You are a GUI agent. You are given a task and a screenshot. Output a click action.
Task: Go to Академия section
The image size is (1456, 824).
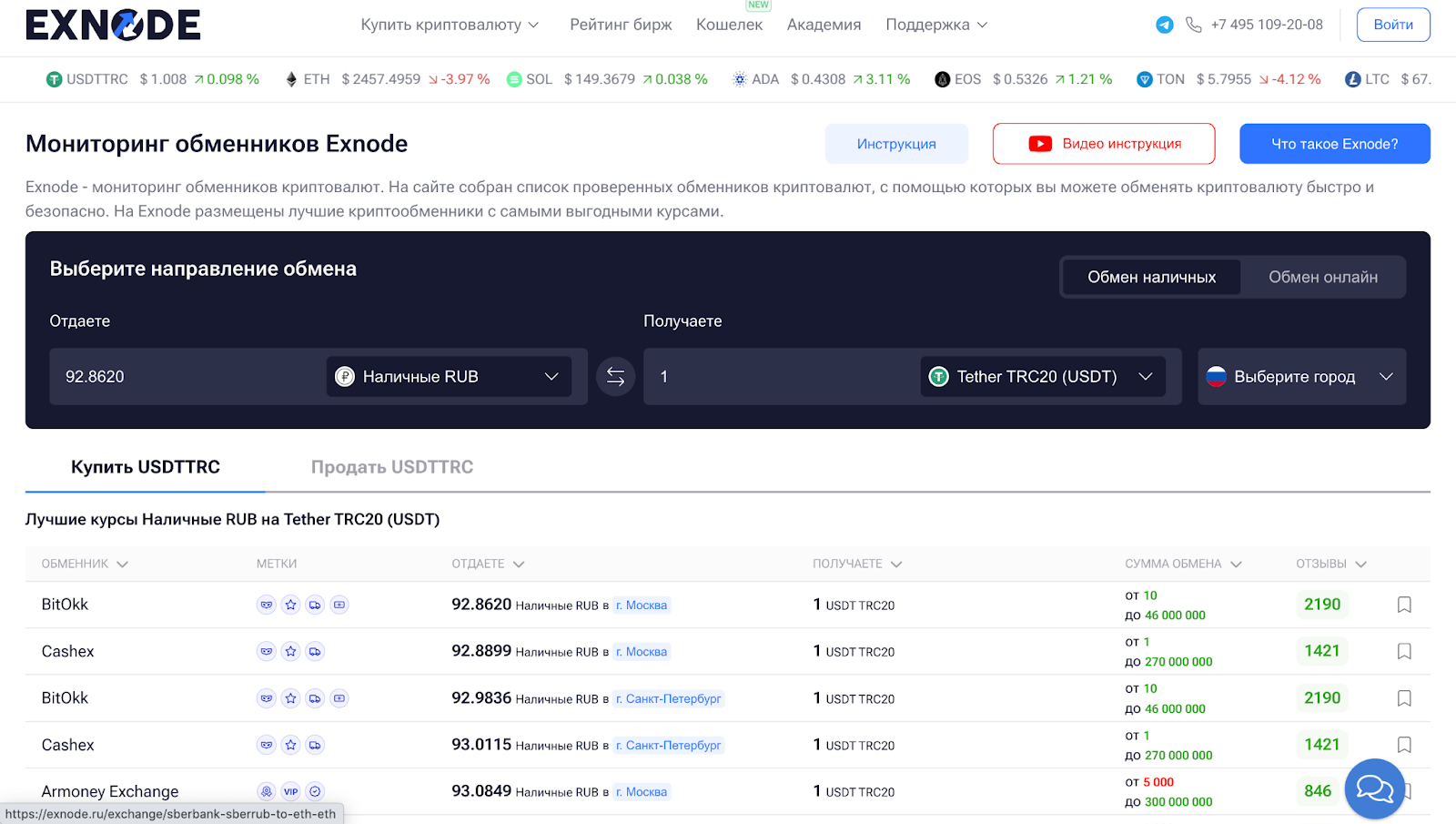(824, 25)
